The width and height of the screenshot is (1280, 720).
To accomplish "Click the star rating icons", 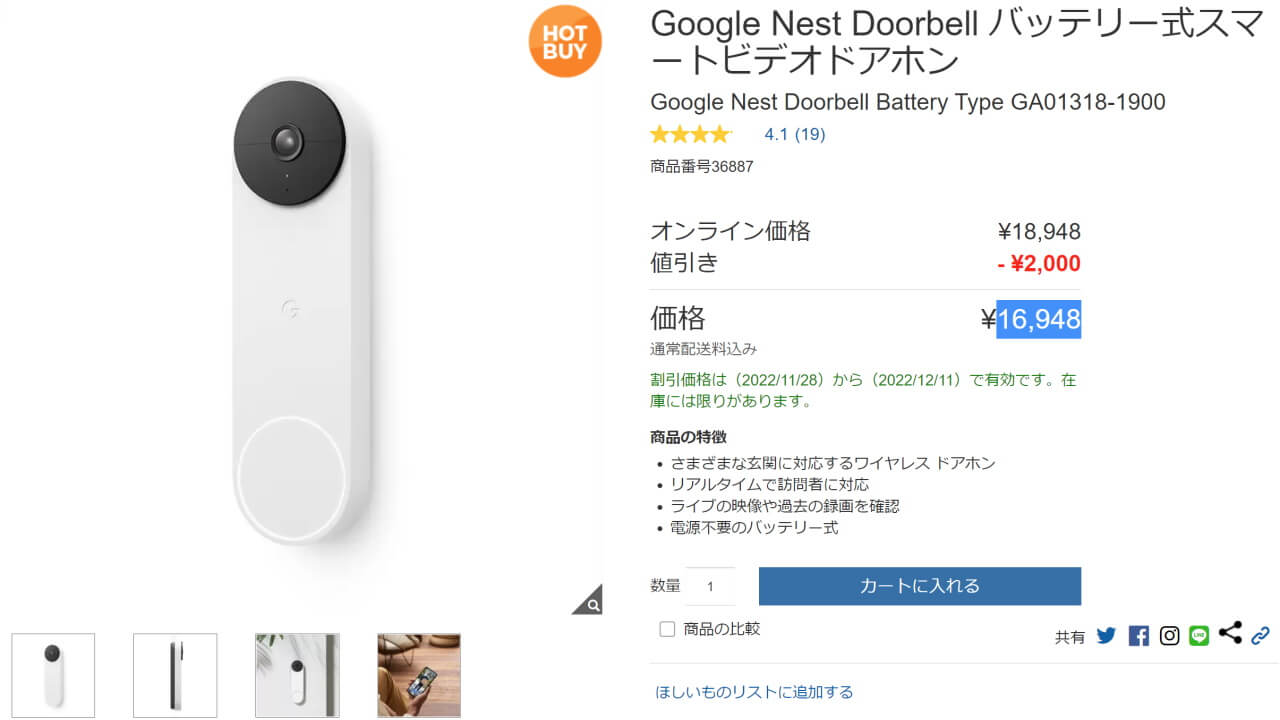I will (x=692, y=133).
